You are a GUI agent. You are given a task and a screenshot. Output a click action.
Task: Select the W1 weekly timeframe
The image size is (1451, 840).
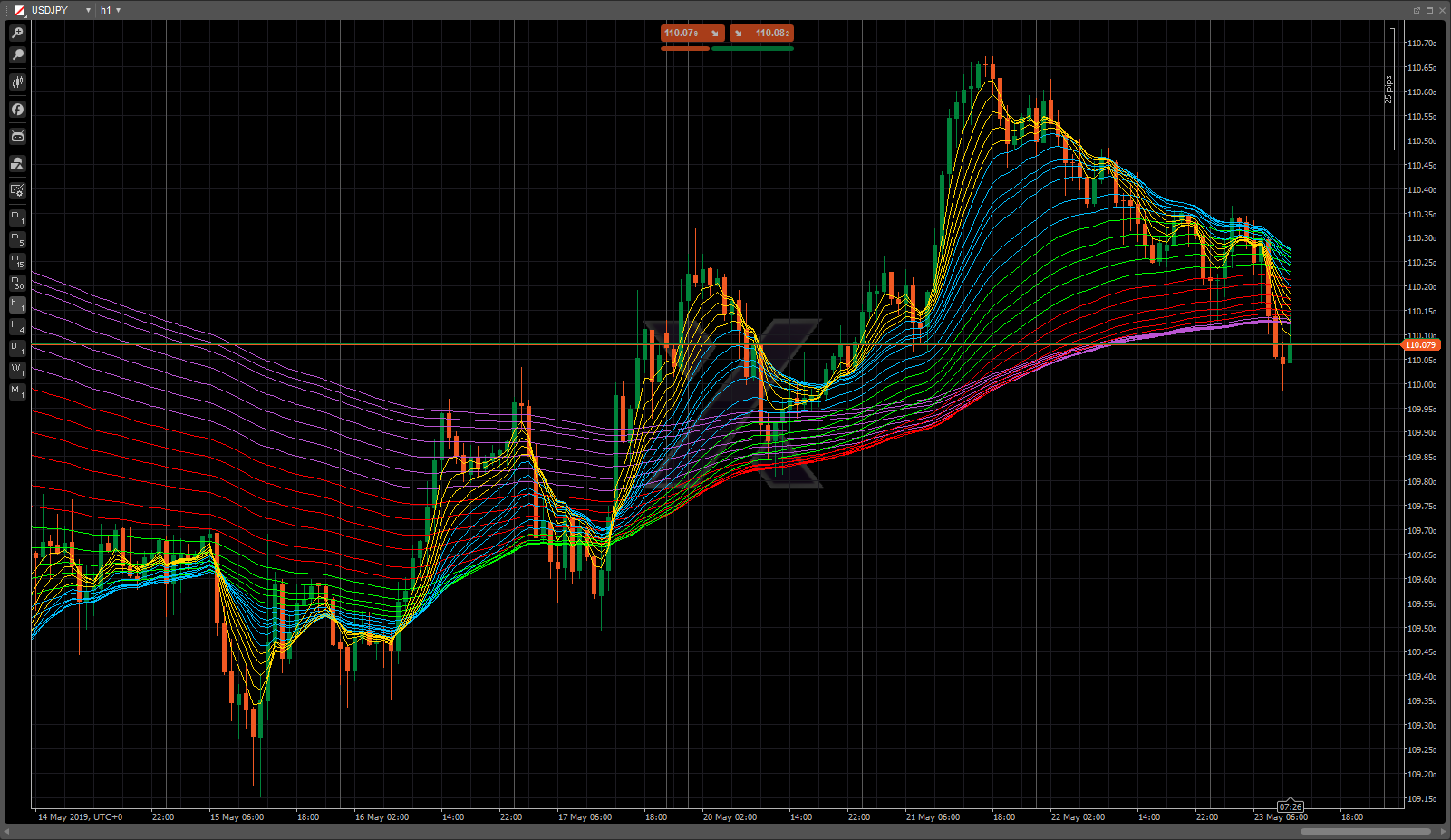click(x=17, y=370)
